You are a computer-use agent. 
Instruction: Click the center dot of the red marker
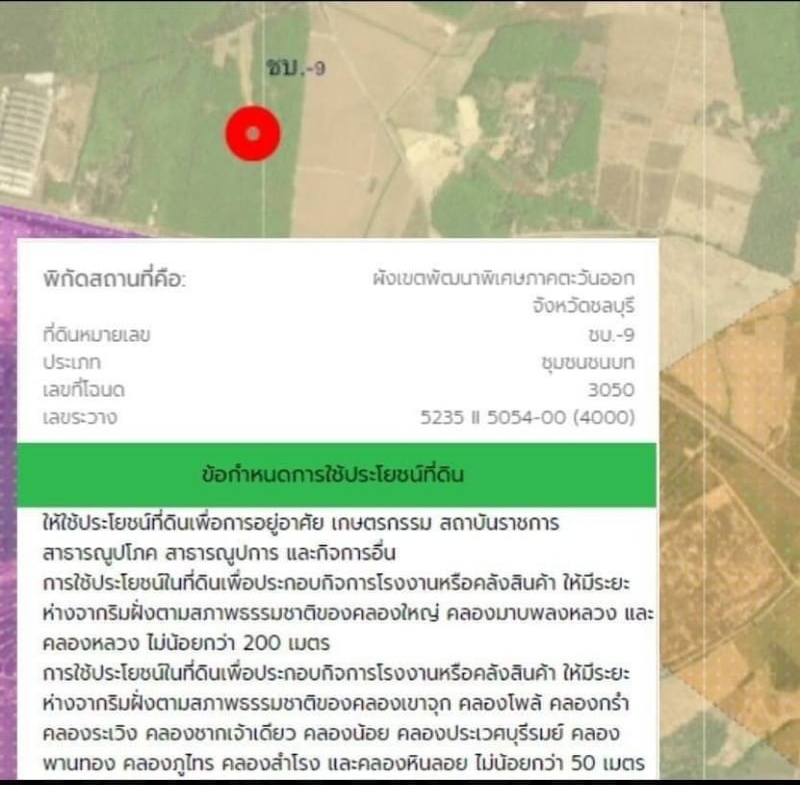(x=253, y=134)
